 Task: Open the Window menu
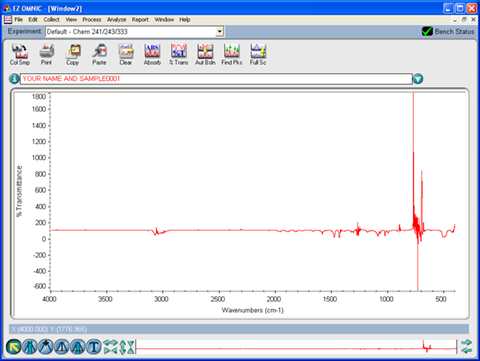point(164,20)
